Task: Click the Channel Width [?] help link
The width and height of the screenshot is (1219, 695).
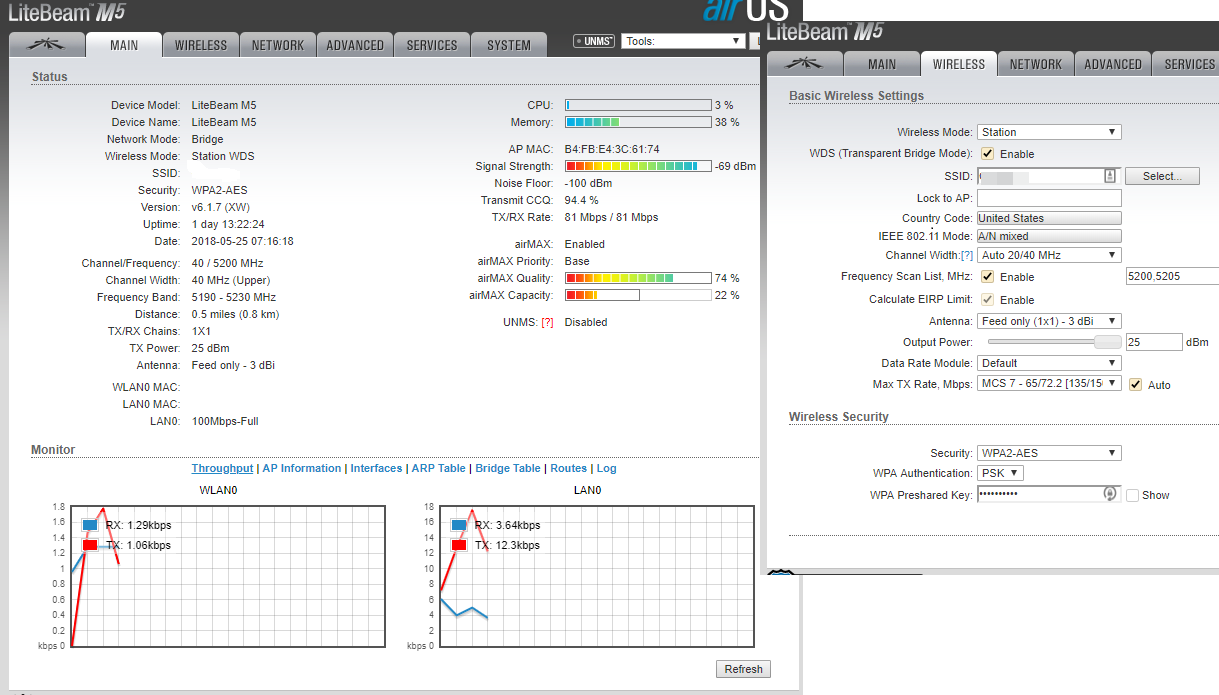Action: tap(966, 255)
